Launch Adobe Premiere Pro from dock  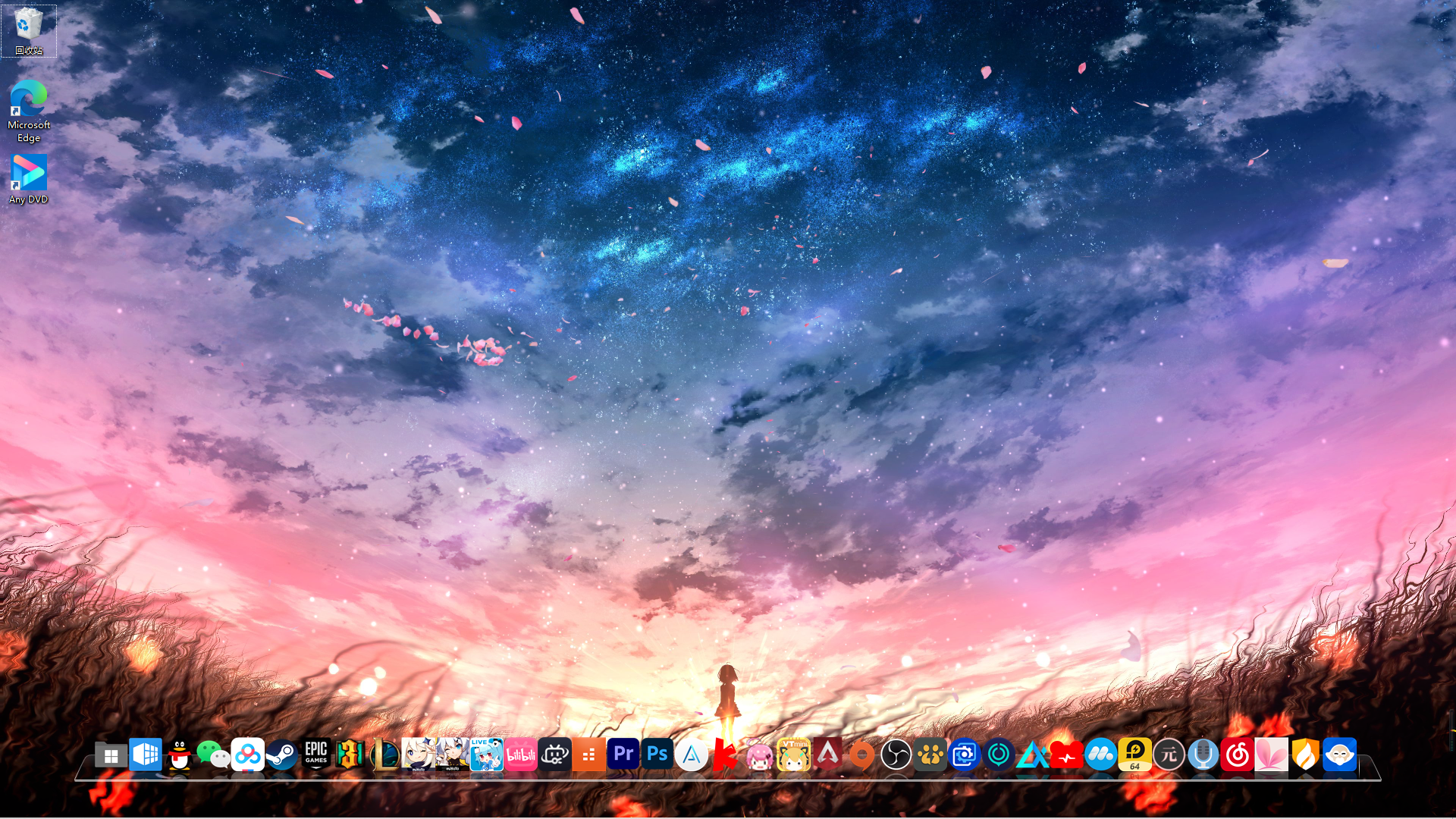(x=623, y=755)
